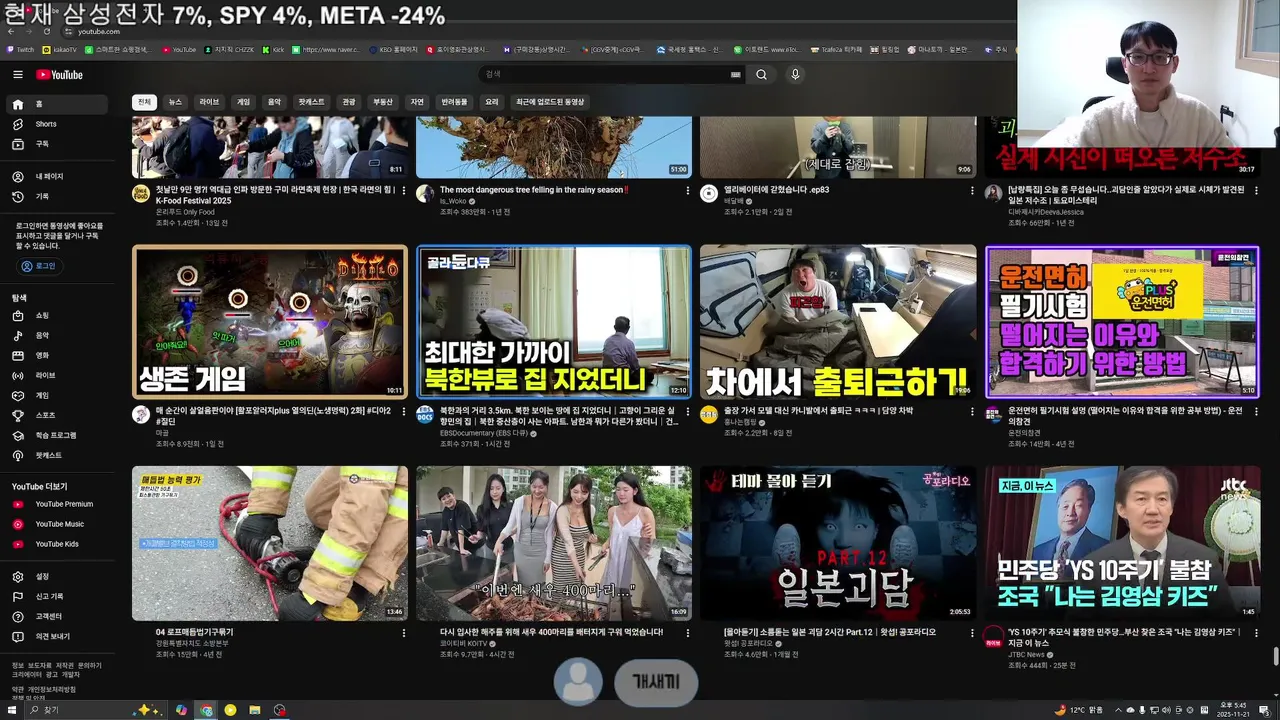Open more options for 엘리베이터에 갇혔습니다 video
Screen dimensions: 1280x720
pyautogui.click(x=971, y=190)
